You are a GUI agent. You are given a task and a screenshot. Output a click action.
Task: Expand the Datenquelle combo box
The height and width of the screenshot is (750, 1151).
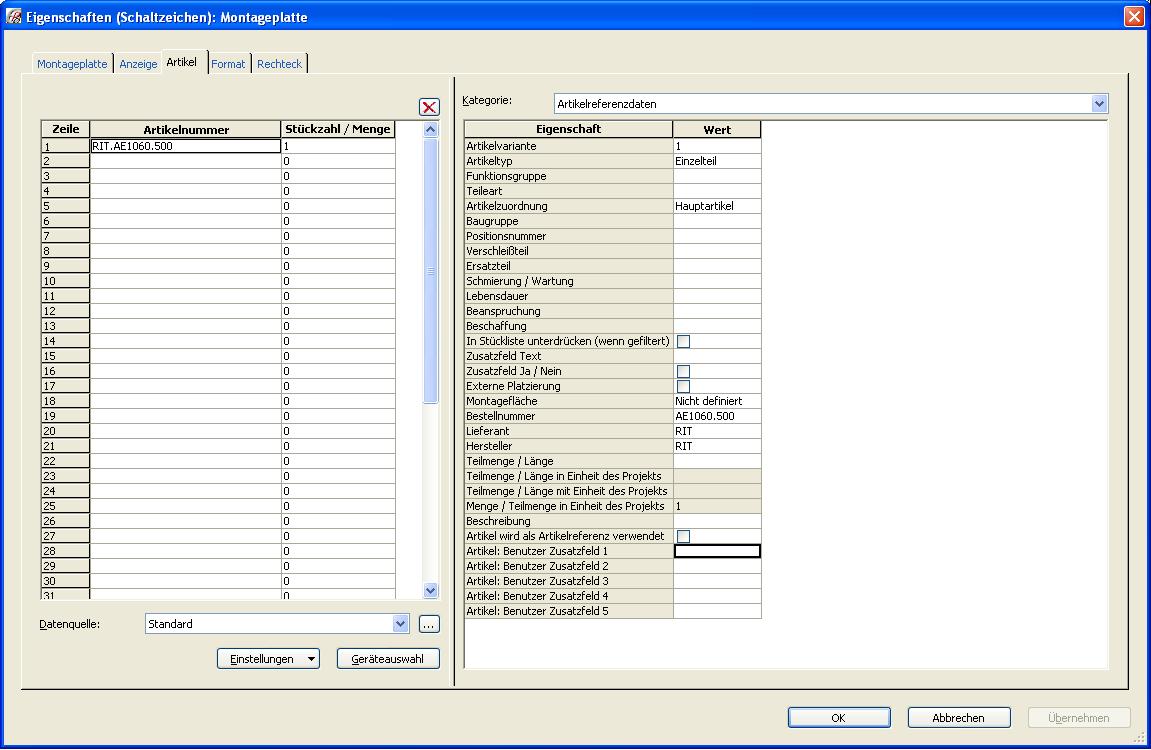click(x=400, y=624)
